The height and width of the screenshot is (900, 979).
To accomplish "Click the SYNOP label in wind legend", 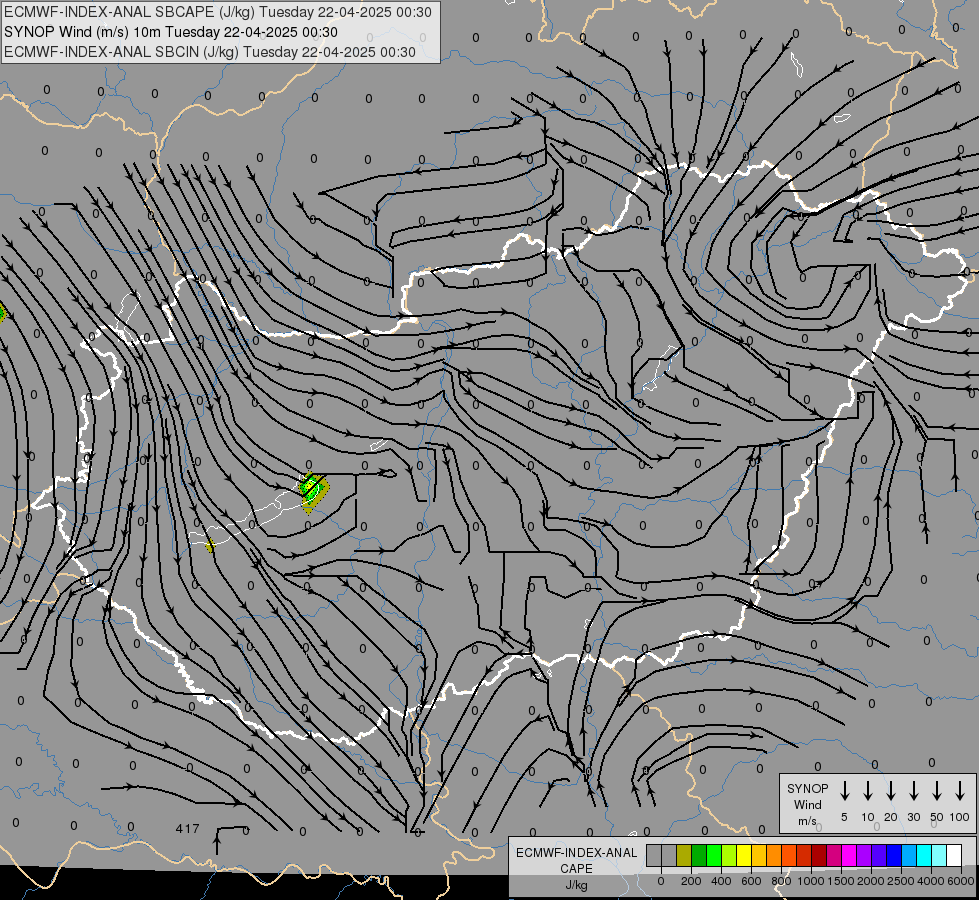I will click(x=807, y=788).
